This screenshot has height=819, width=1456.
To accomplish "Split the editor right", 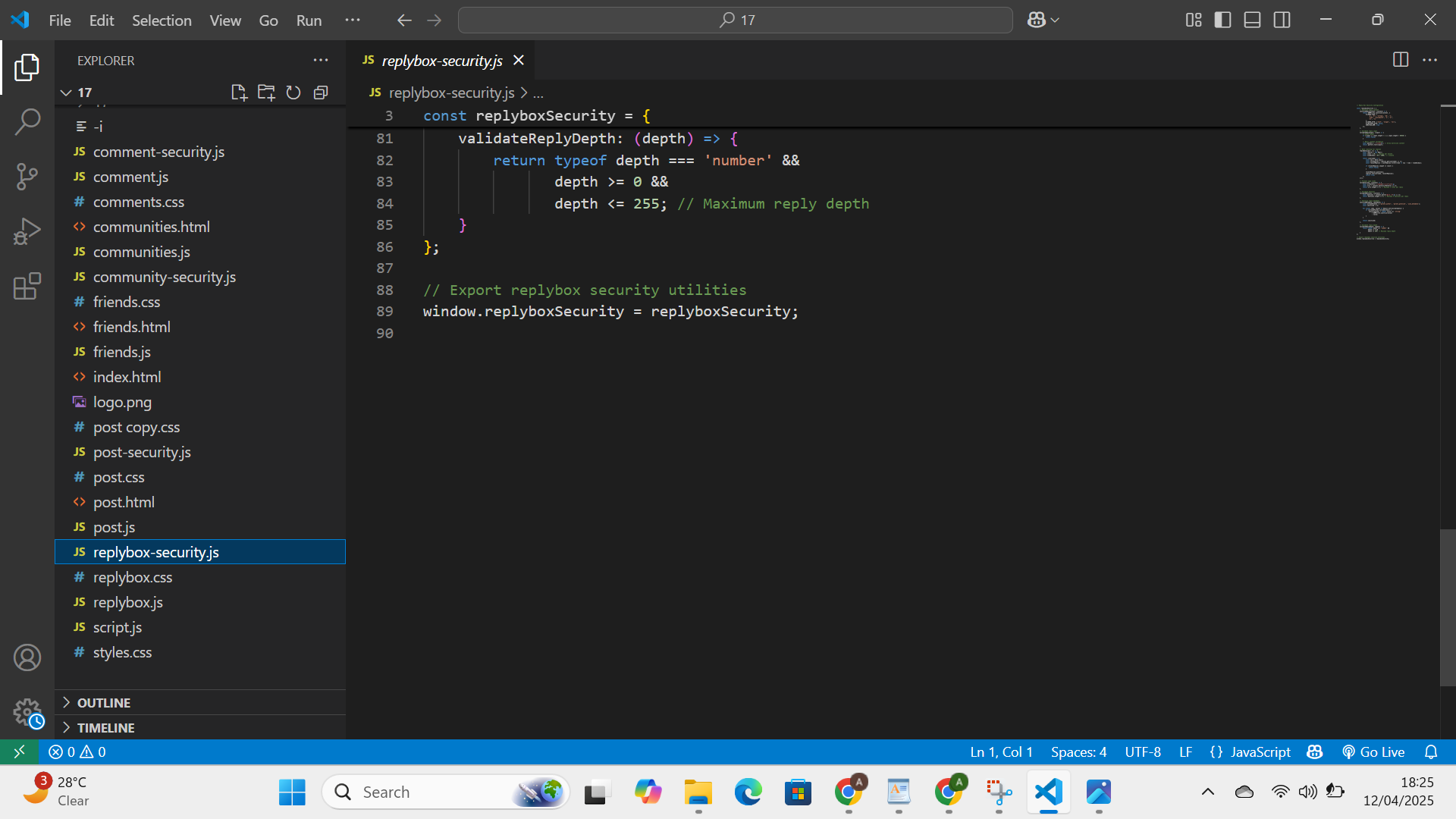I will (1401, 60).
